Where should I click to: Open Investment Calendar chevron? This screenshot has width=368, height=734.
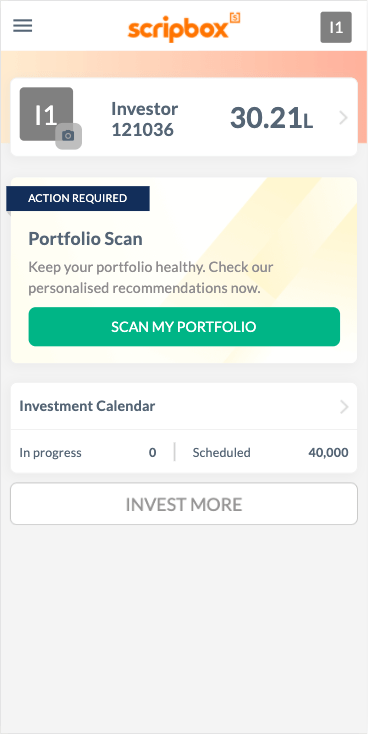[x=344, y=407]
